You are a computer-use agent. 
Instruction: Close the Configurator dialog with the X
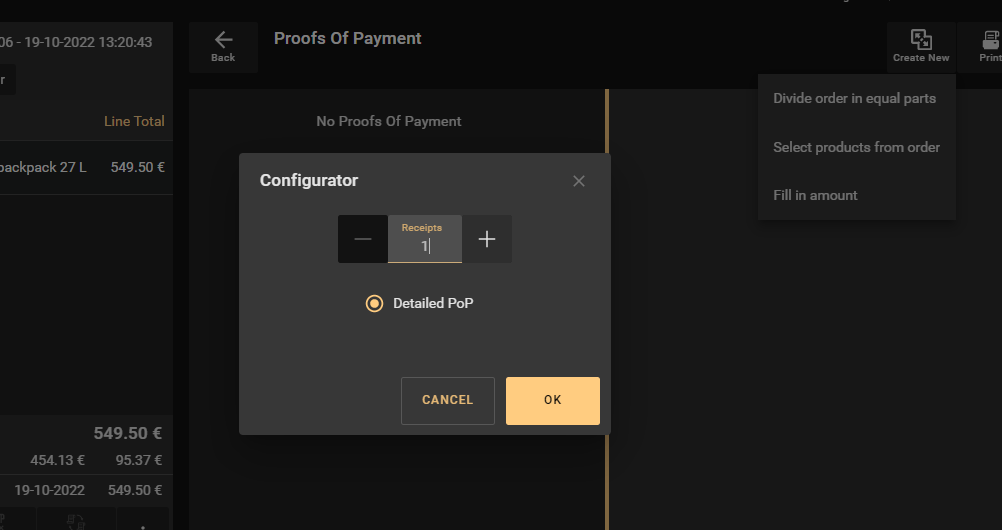tap(579, 181)
